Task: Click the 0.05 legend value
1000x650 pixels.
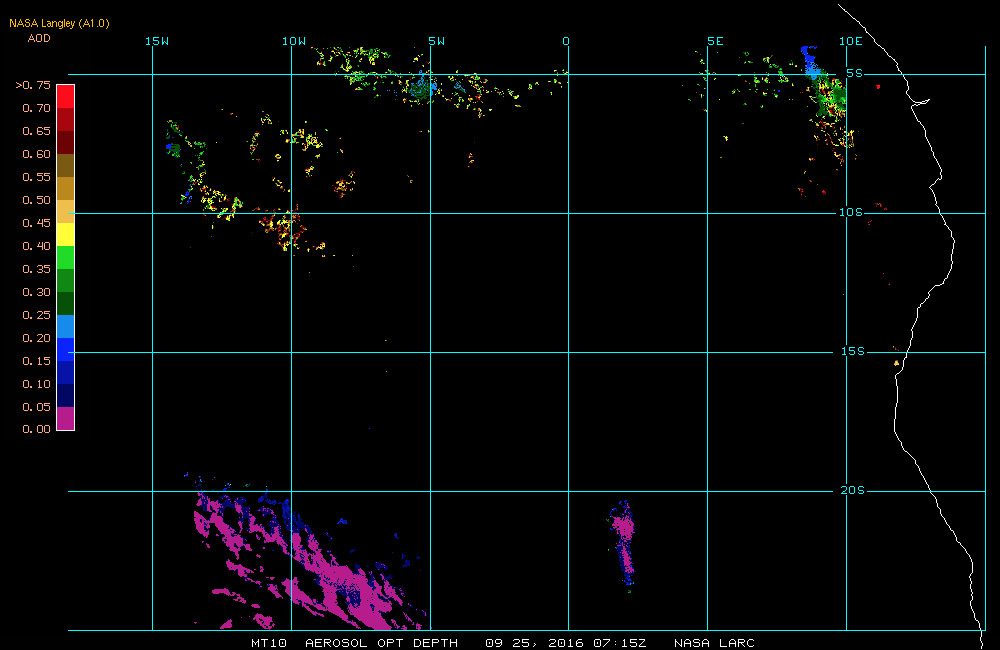Action: 36,406
